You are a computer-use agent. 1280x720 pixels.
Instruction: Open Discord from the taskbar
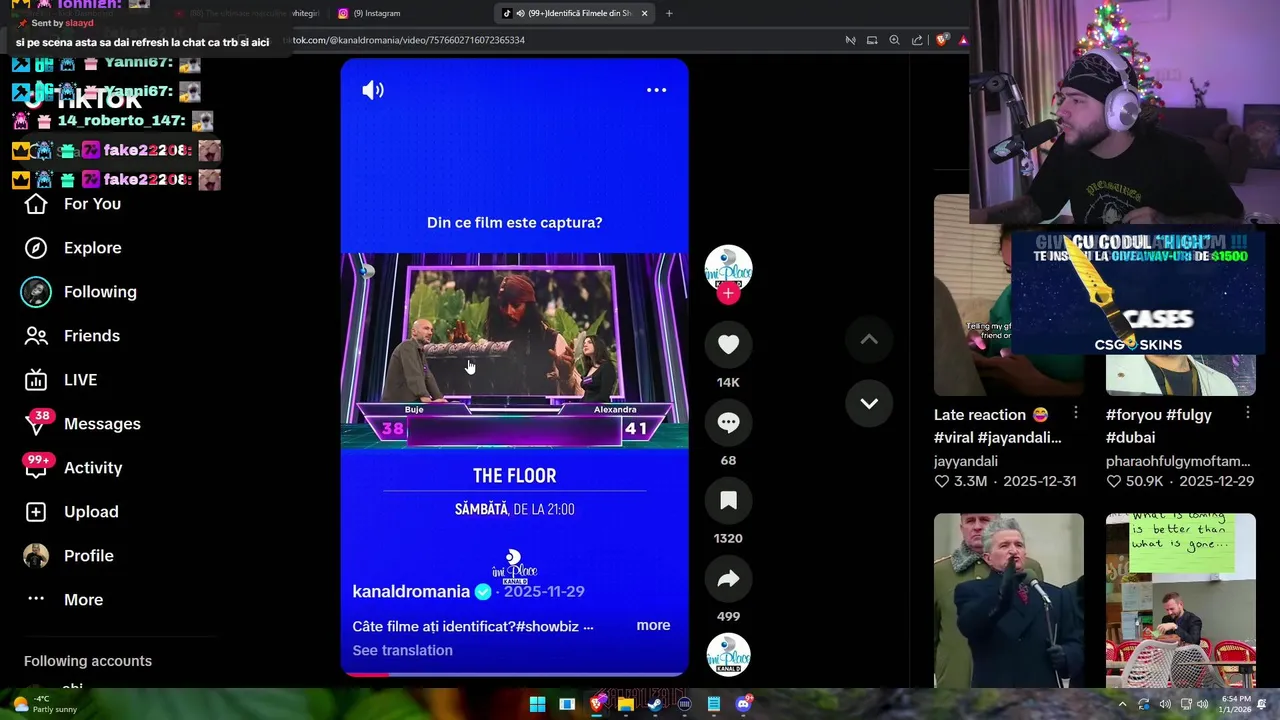[743, 704]
